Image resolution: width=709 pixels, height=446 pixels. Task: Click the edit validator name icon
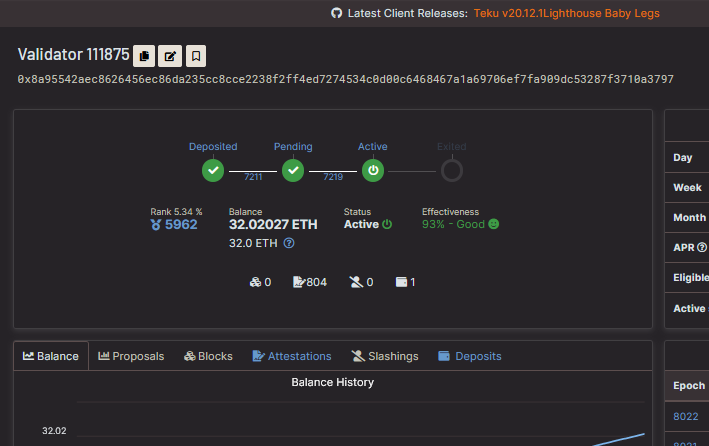[x=170, y=56]
